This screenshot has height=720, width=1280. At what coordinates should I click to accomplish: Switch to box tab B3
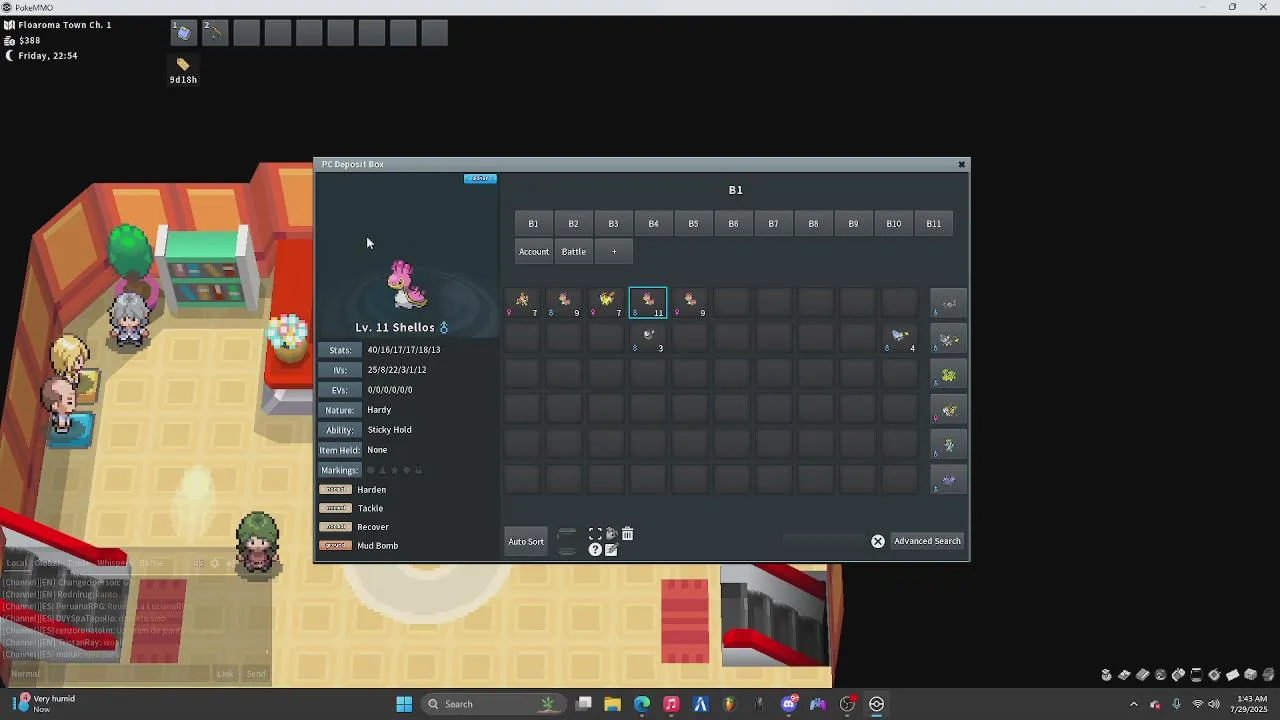[613, 224]
